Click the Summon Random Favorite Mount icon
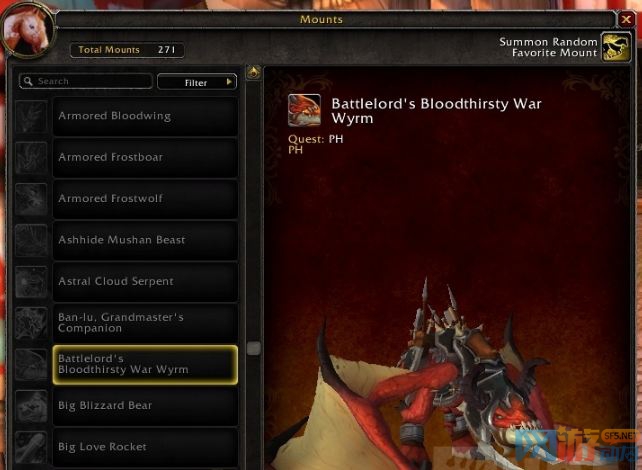Viewport: 642px width, 470px height. [x=616, y=47]
